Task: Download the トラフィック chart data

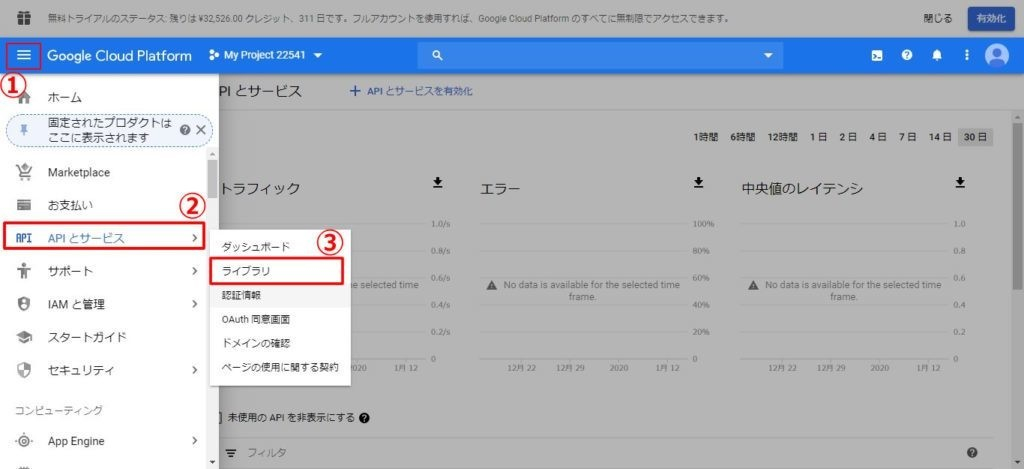Action: pos(437,182)
